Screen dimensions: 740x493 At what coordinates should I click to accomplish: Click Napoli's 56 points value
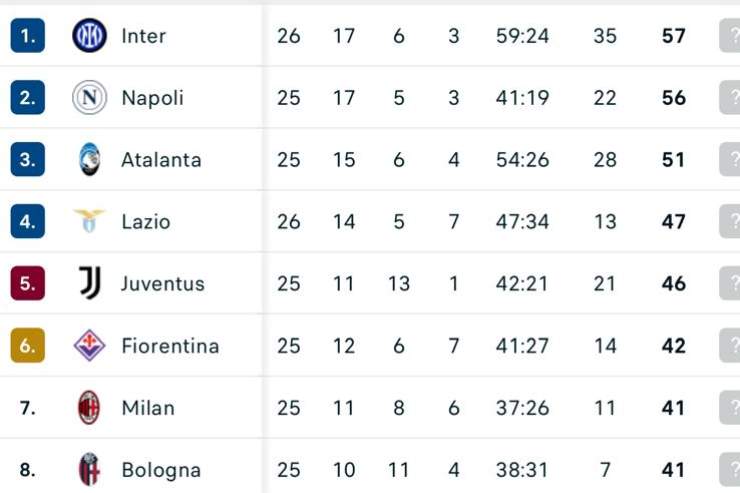[674, 98]
